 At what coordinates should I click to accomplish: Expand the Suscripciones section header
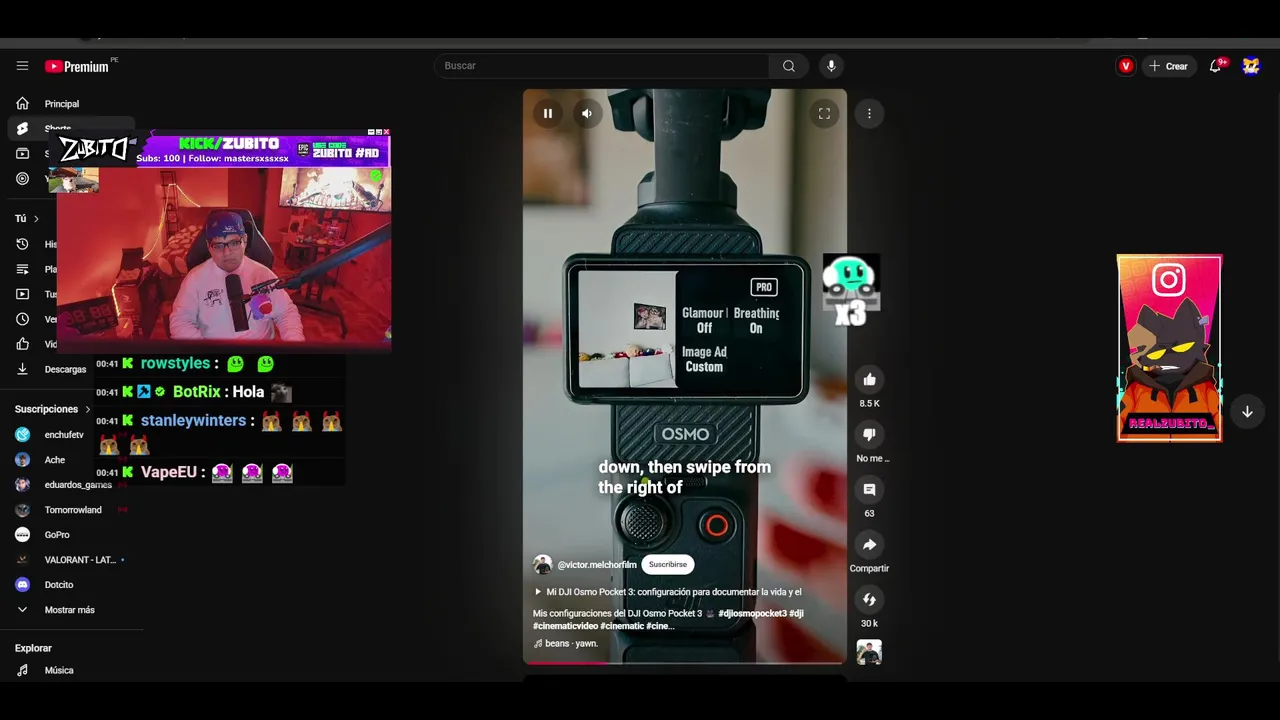[52, 409]
